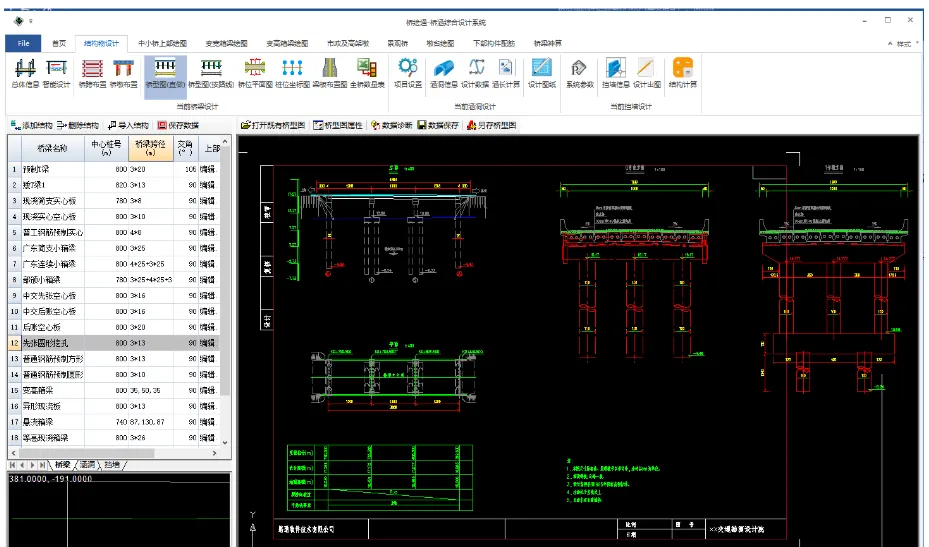Click 打开既有桥型图 open existing drawing
The width and height of the screenshot is (929, 547).
tap(273, 125)
